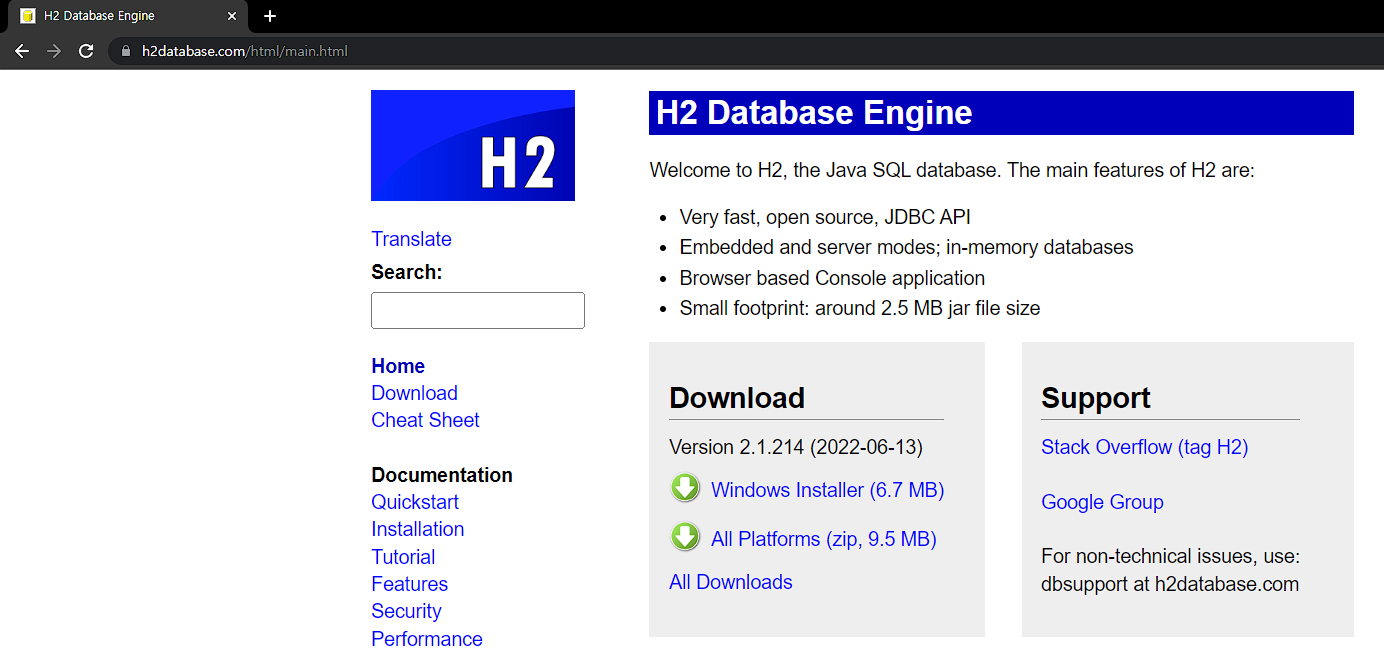
Task: Open Quickstart documentation
Action: tap(415, 502)
